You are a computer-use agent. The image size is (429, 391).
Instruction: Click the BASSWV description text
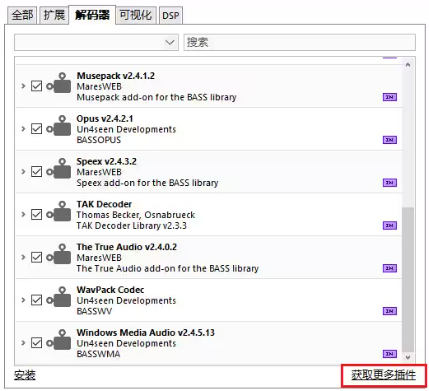pos(94,311)
